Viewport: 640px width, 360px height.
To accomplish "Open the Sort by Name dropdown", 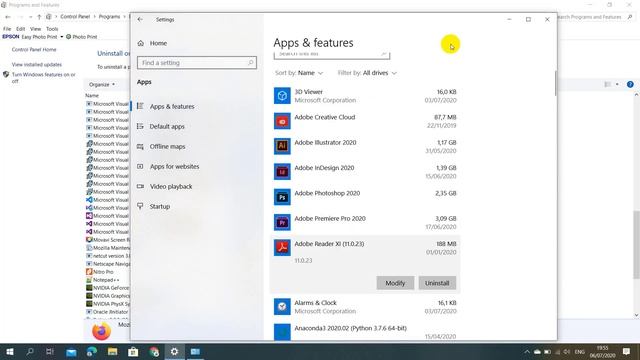I will pos(299,73).
